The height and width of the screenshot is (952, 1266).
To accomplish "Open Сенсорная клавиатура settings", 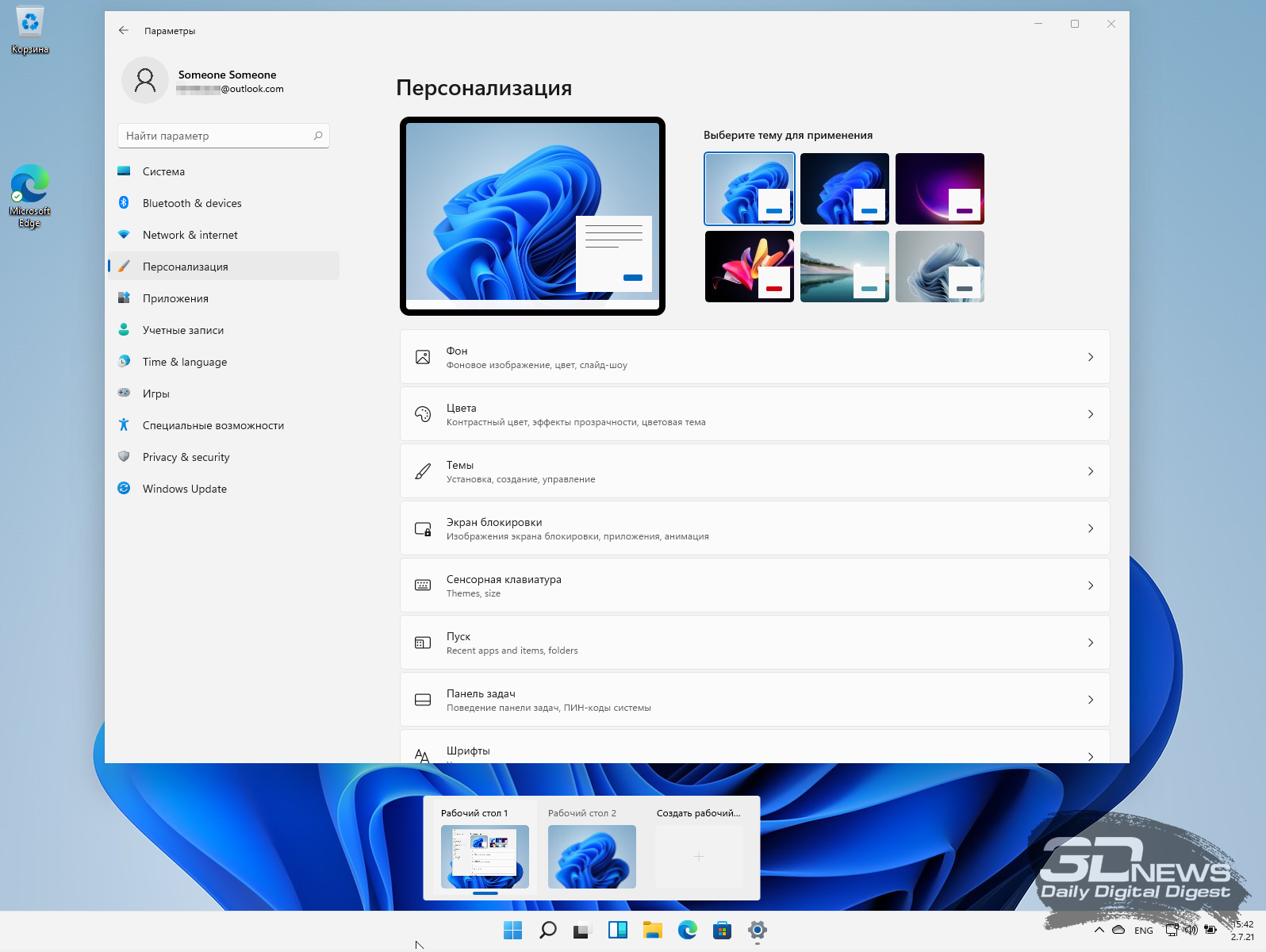I will point(754,585).
